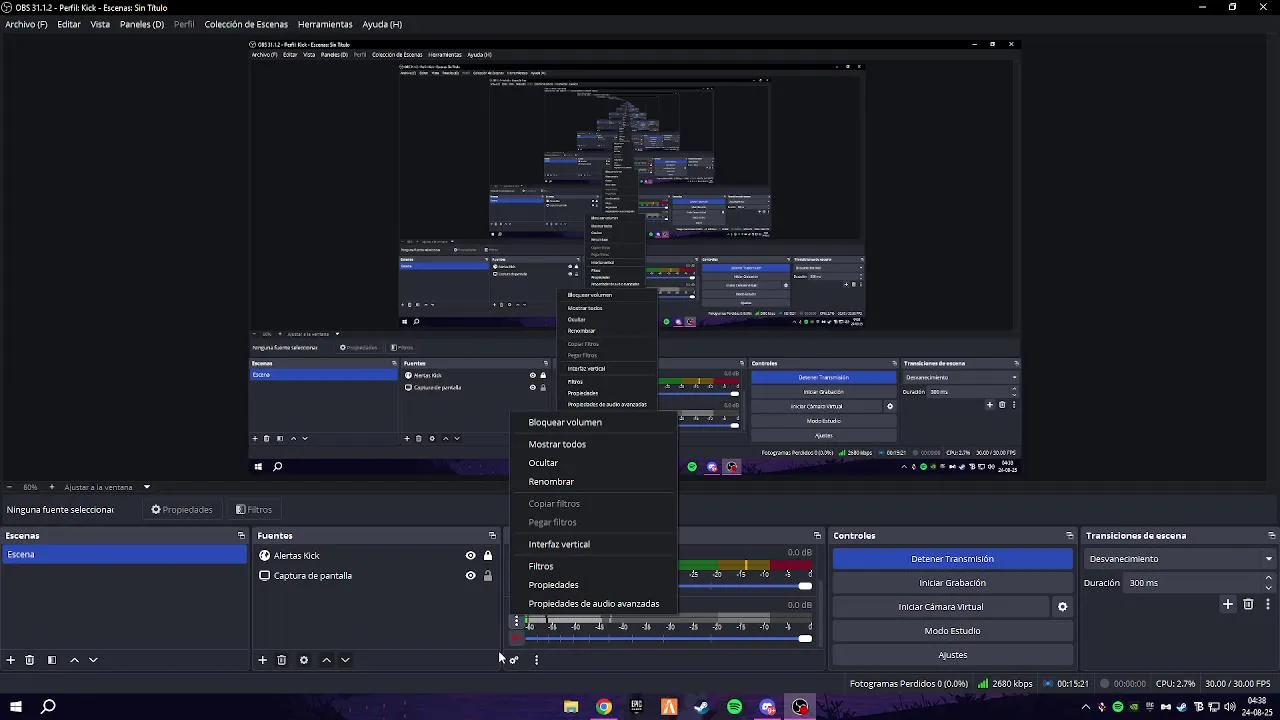Adjust upper audio track volume slider
1280x720 pixels.
pyautogui.click(x=805, y=586)
